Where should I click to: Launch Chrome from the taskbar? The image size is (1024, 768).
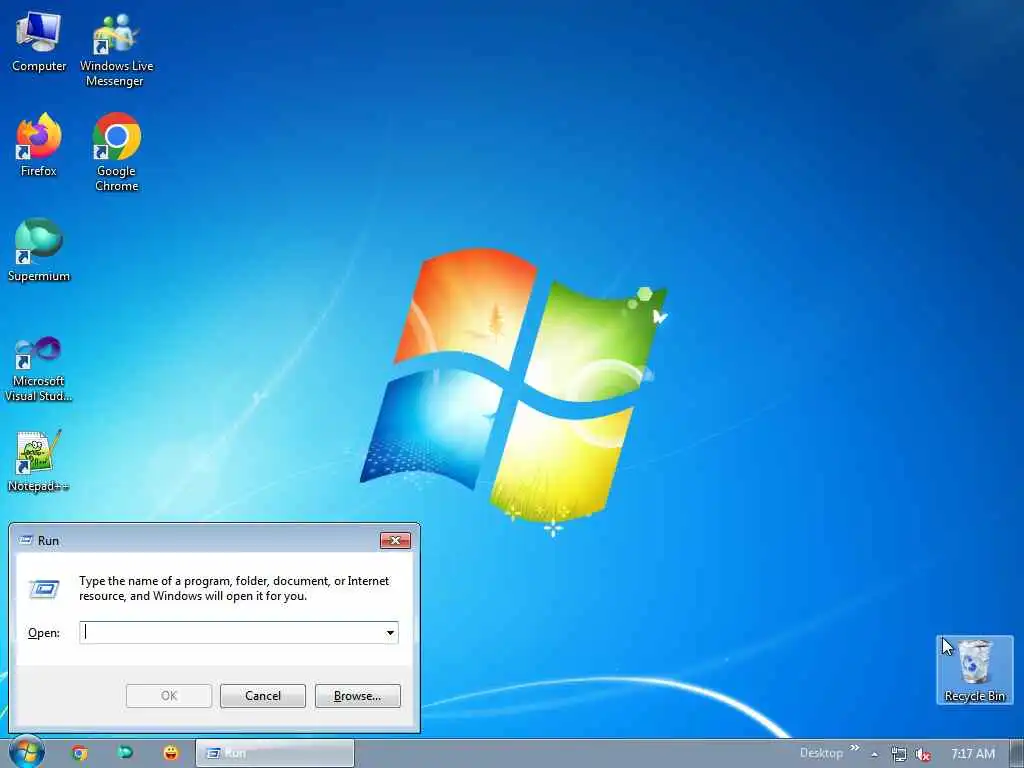pyautogui.click(x=80, y=753)
